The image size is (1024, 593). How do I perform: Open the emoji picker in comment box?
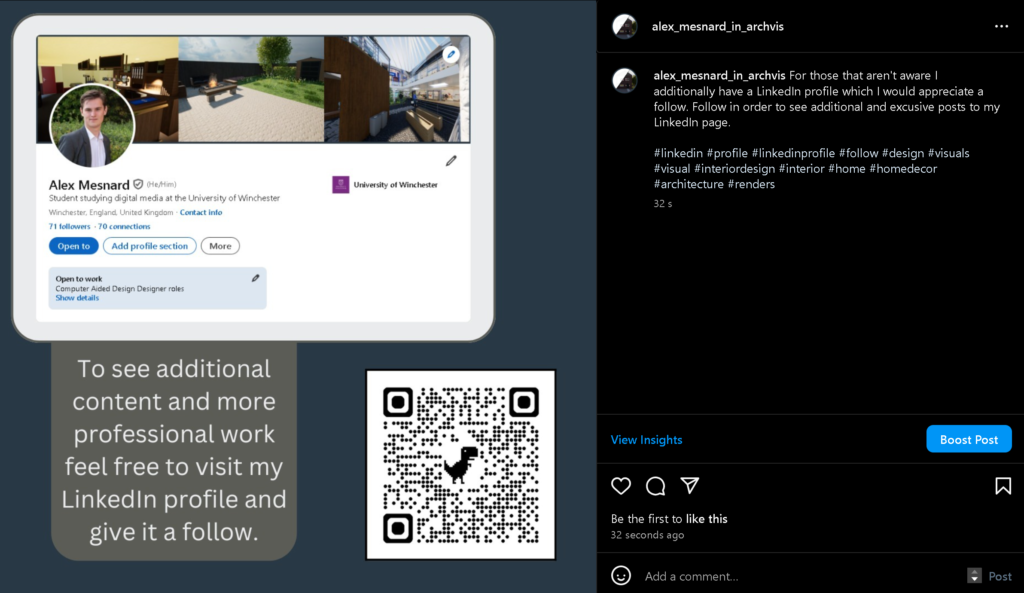pos(621,575)
